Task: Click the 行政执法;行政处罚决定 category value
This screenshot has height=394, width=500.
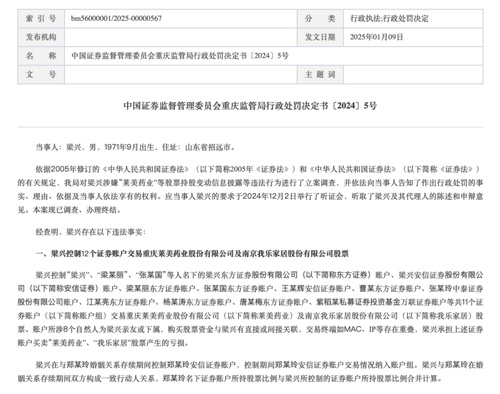Action: click(389, 18)
